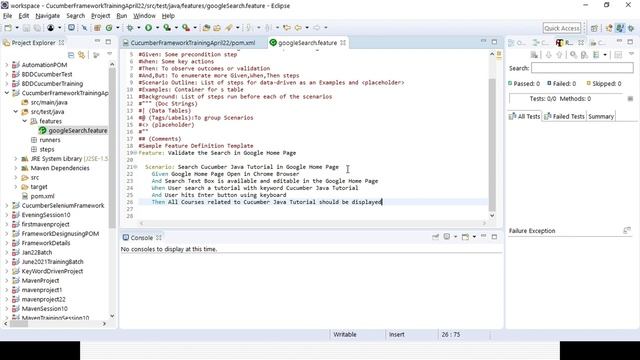Select the Failed Tests tab
The height and width of the screenshot is (360, 640).
(565, 116)
